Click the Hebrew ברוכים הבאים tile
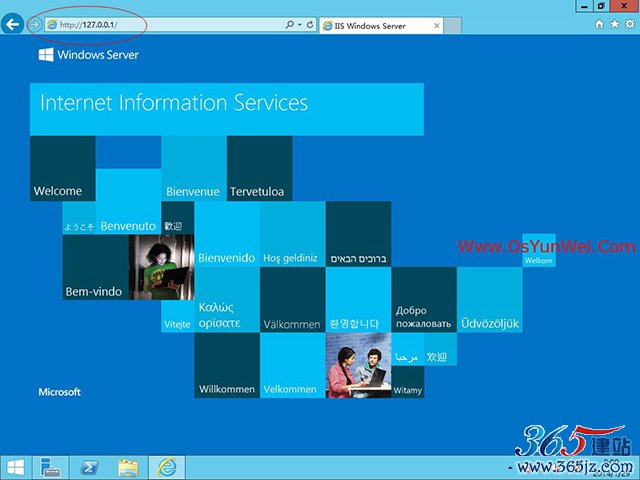Screen dimensions: 640x480 coord(358,234)
